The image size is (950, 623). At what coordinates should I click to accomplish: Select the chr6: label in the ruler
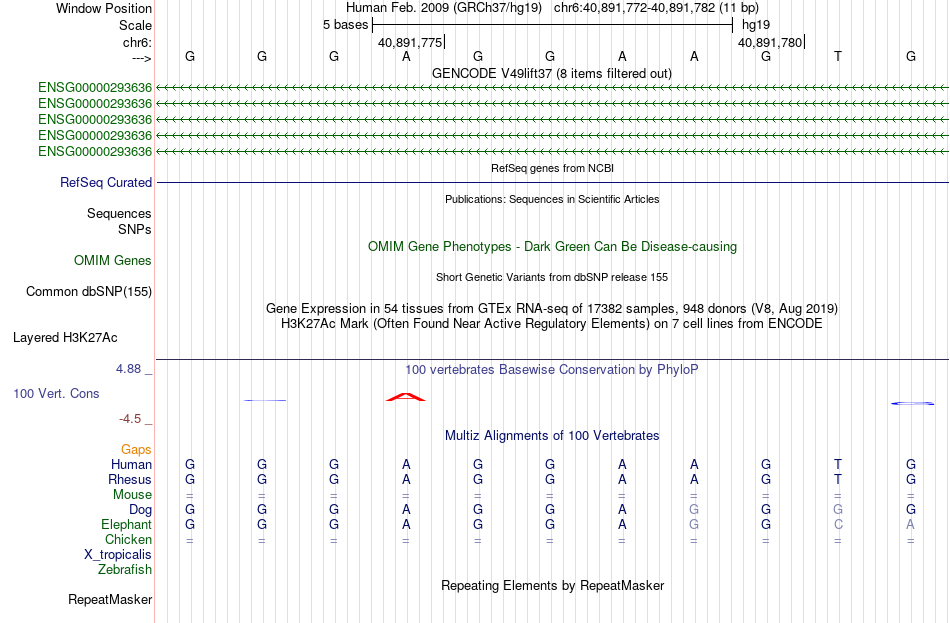coord(137,42)
